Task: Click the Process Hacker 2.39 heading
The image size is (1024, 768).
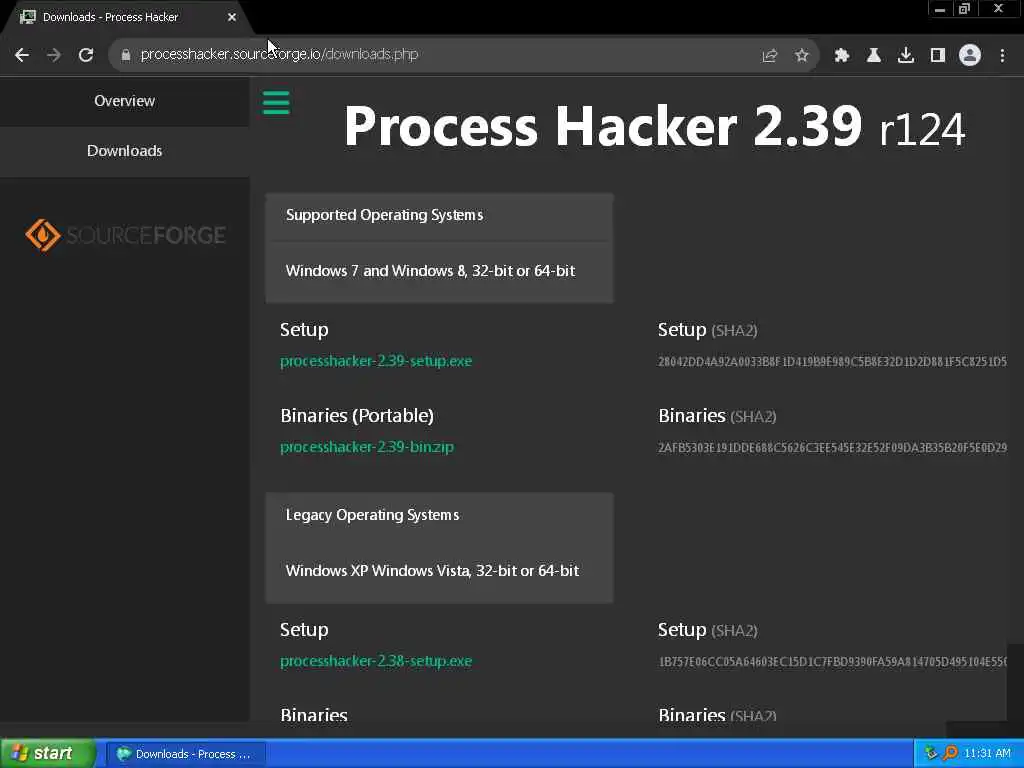Action: point(603,125)
